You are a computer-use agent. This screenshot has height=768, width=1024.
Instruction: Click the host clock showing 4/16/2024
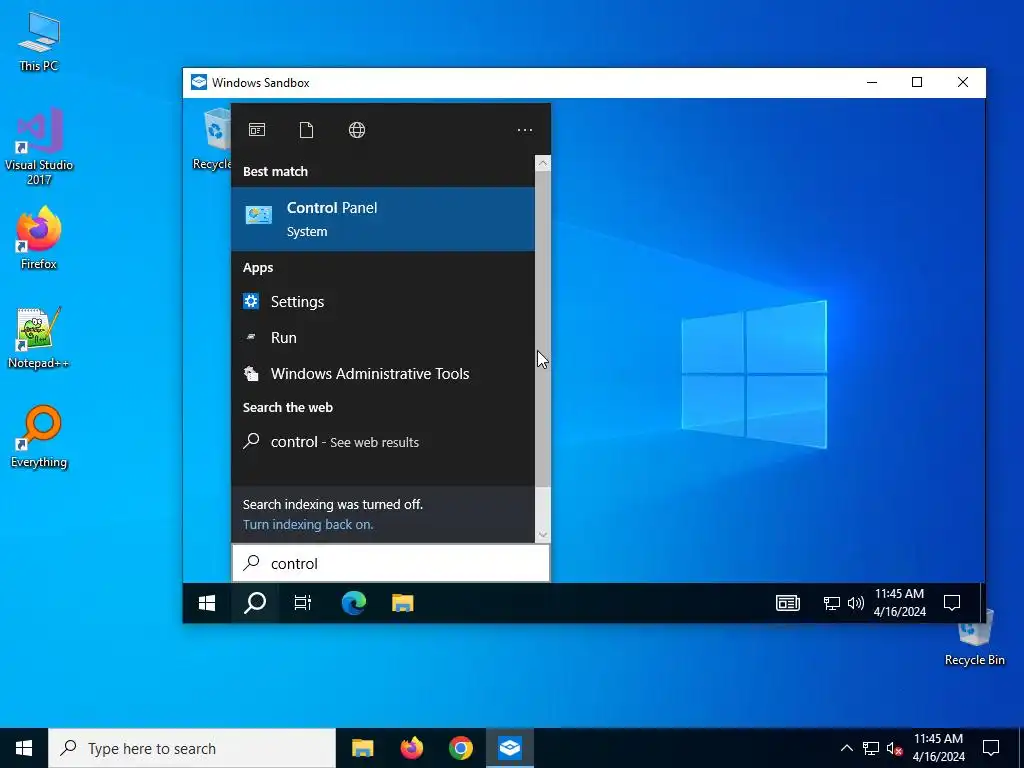click(x=938, y=748)
